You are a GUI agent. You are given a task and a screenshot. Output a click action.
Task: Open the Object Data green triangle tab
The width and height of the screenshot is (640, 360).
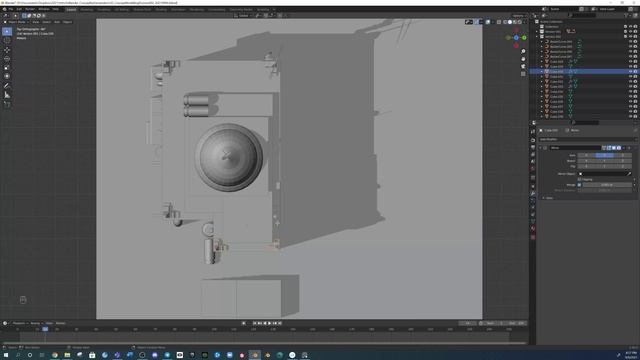[x=533, y=221]
